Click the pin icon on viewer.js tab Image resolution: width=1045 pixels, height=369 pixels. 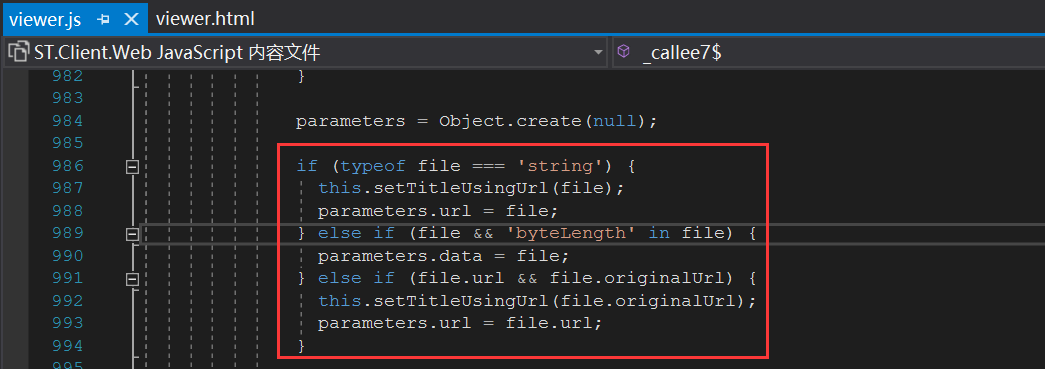[x=103, y=19]
